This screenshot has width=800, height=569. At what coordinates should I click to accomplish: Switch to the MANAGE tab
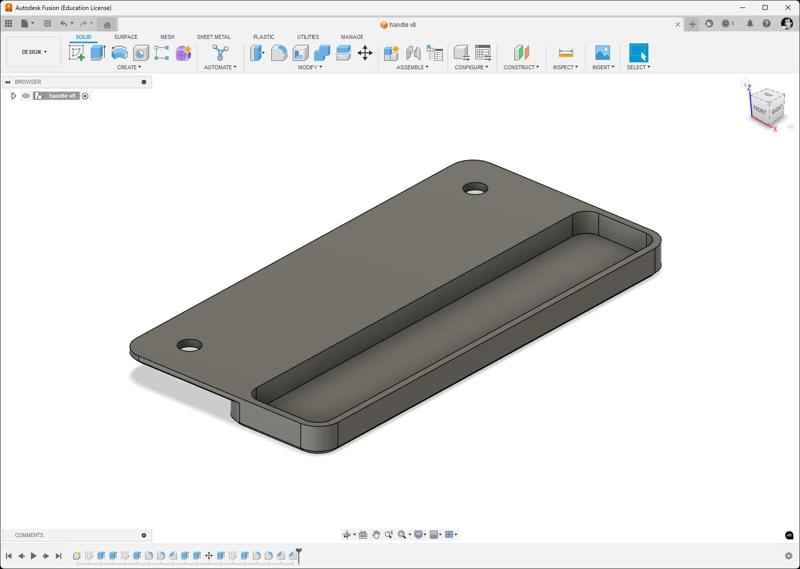[352, 37]
